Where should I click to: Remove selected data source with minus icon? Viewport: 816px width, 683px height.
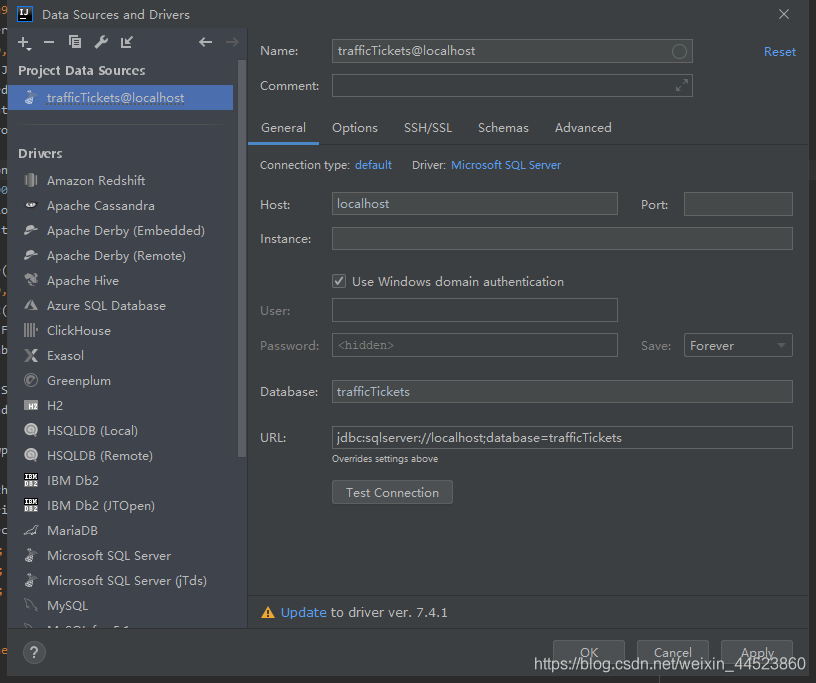(49, 42)
